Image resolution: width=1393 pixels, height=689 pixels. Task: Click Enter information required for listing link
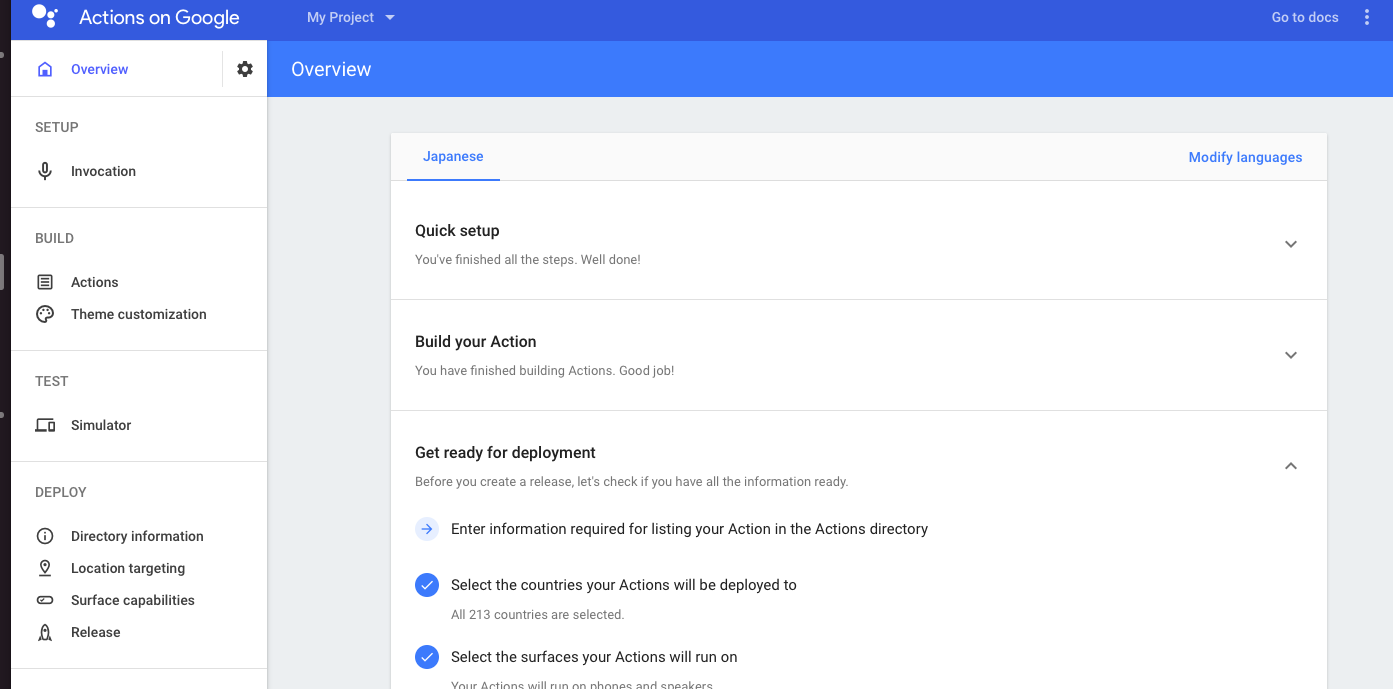pyautogui.click(x=689, y=529)
